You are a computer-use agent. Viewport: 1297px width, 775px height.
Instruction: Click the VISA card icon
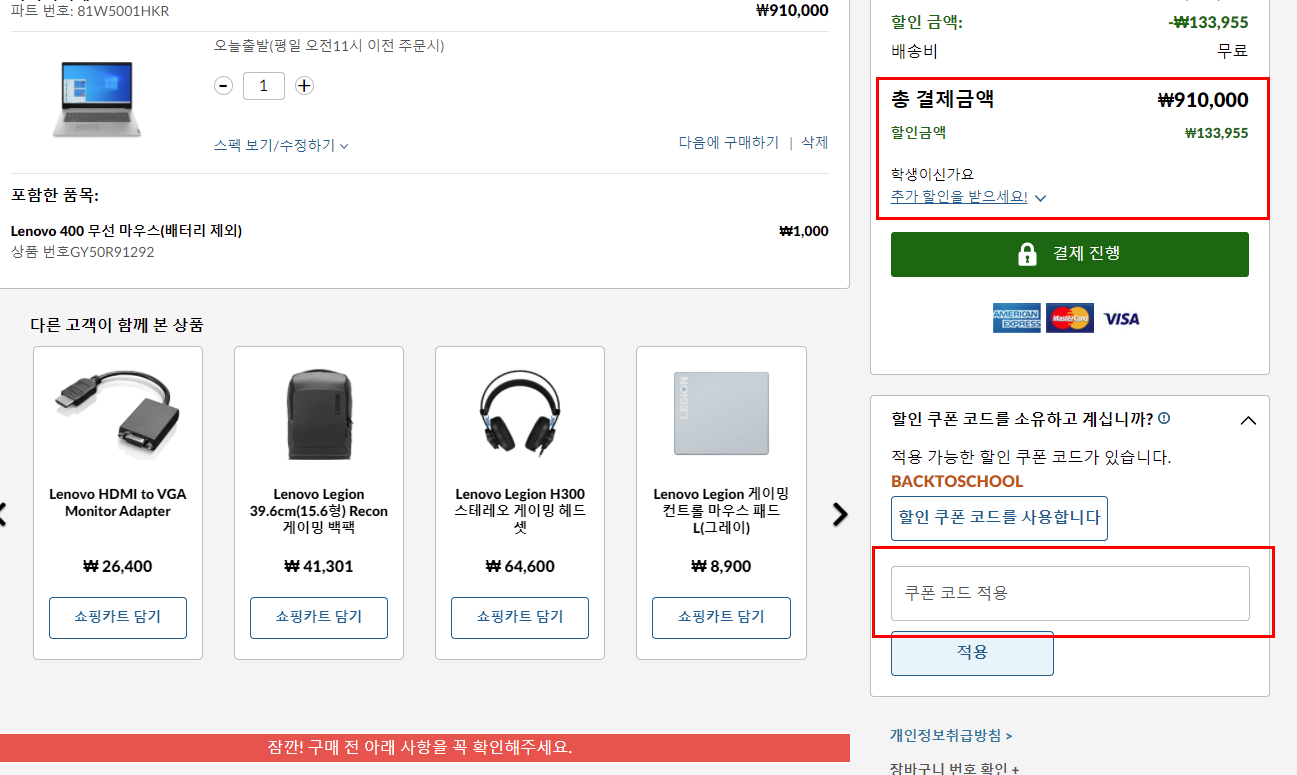1122,319
